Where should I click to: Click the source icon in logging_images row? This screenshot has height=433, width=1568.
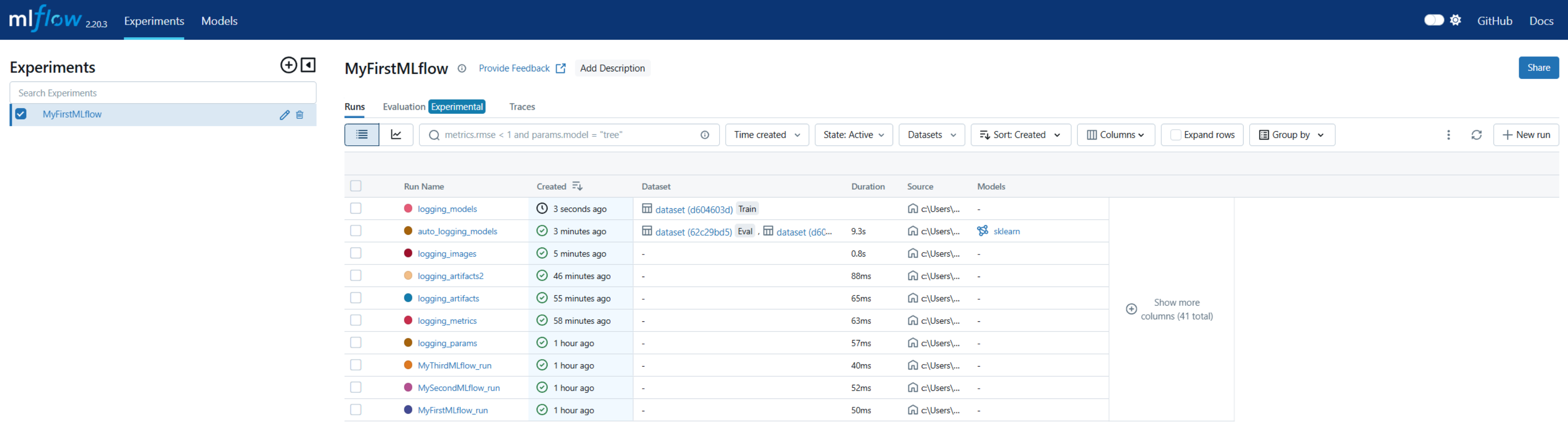(912, 253)
